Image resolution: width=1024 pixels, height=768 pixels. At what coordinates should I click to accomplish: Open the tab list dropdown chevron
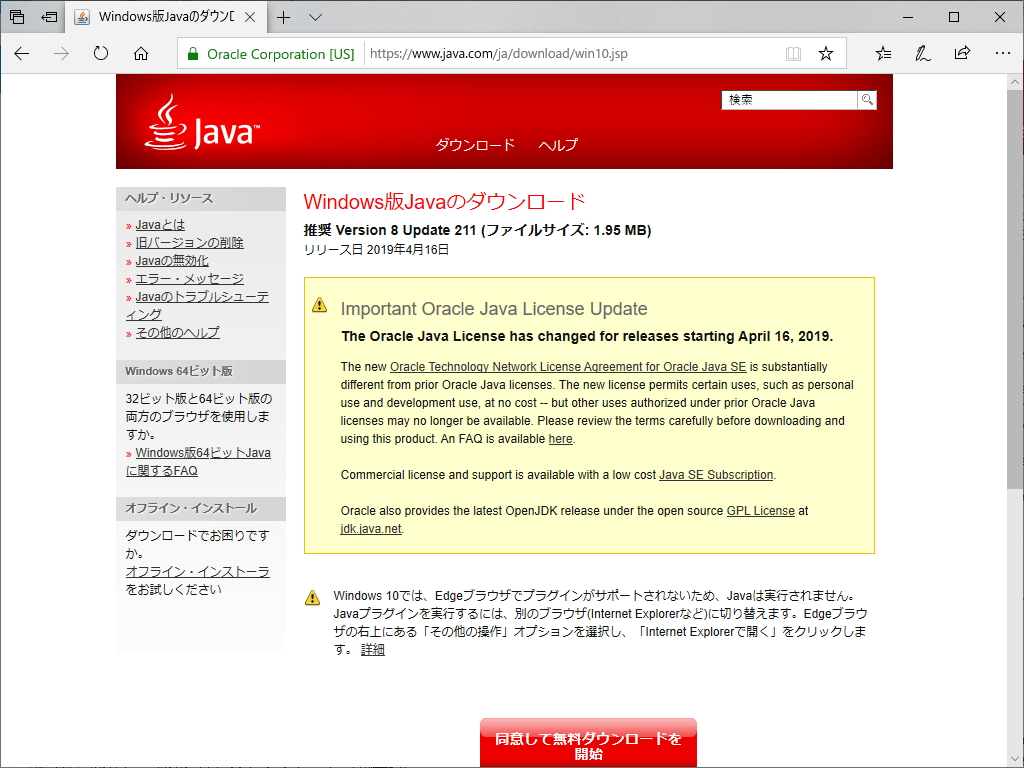tap(314, 17)
